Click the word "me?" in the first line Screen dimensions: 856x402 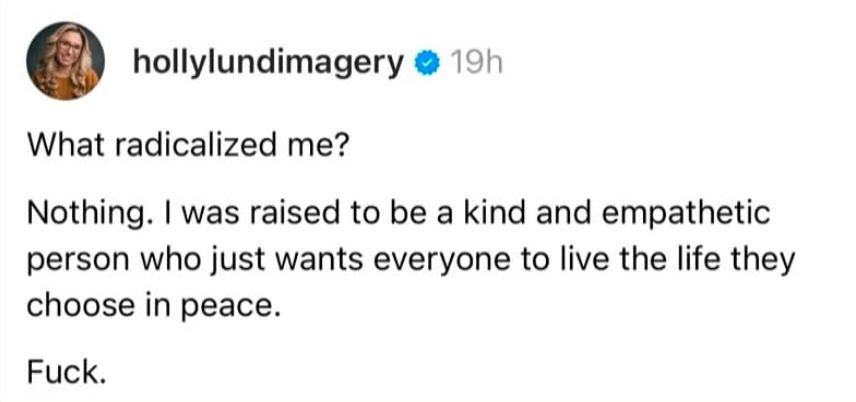(319, 147)
